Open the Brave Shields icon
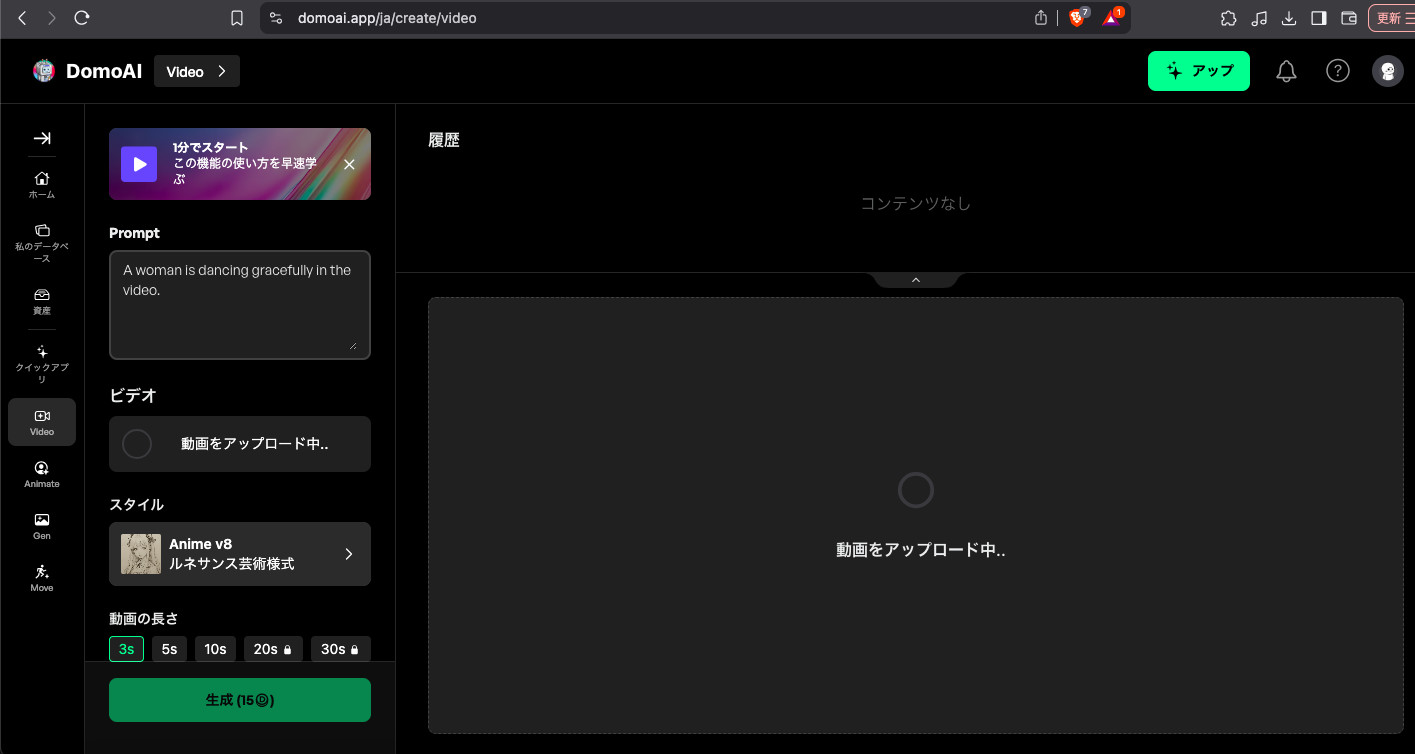1415x754 pixels. tap(1077, 18)
